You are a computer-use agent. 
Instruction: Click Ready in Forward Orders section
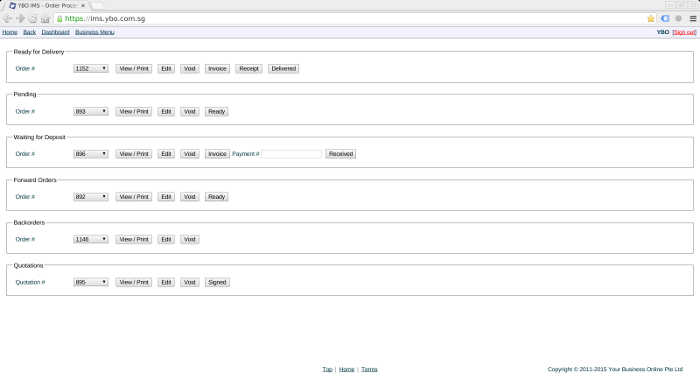[217, 197]
